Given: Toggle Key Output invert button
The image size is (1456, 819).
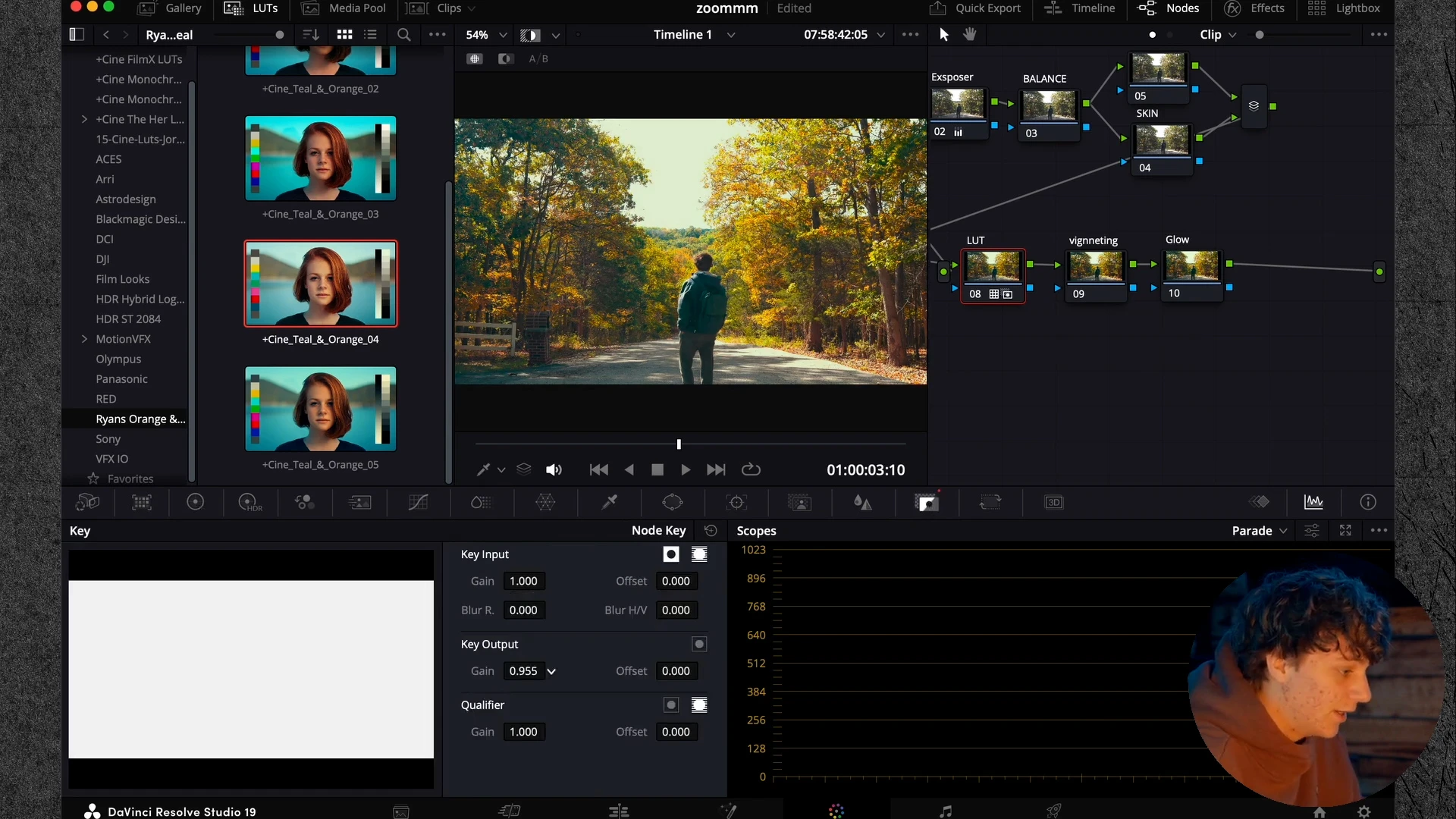Looking at the screenshot, I should coord(699,644).
